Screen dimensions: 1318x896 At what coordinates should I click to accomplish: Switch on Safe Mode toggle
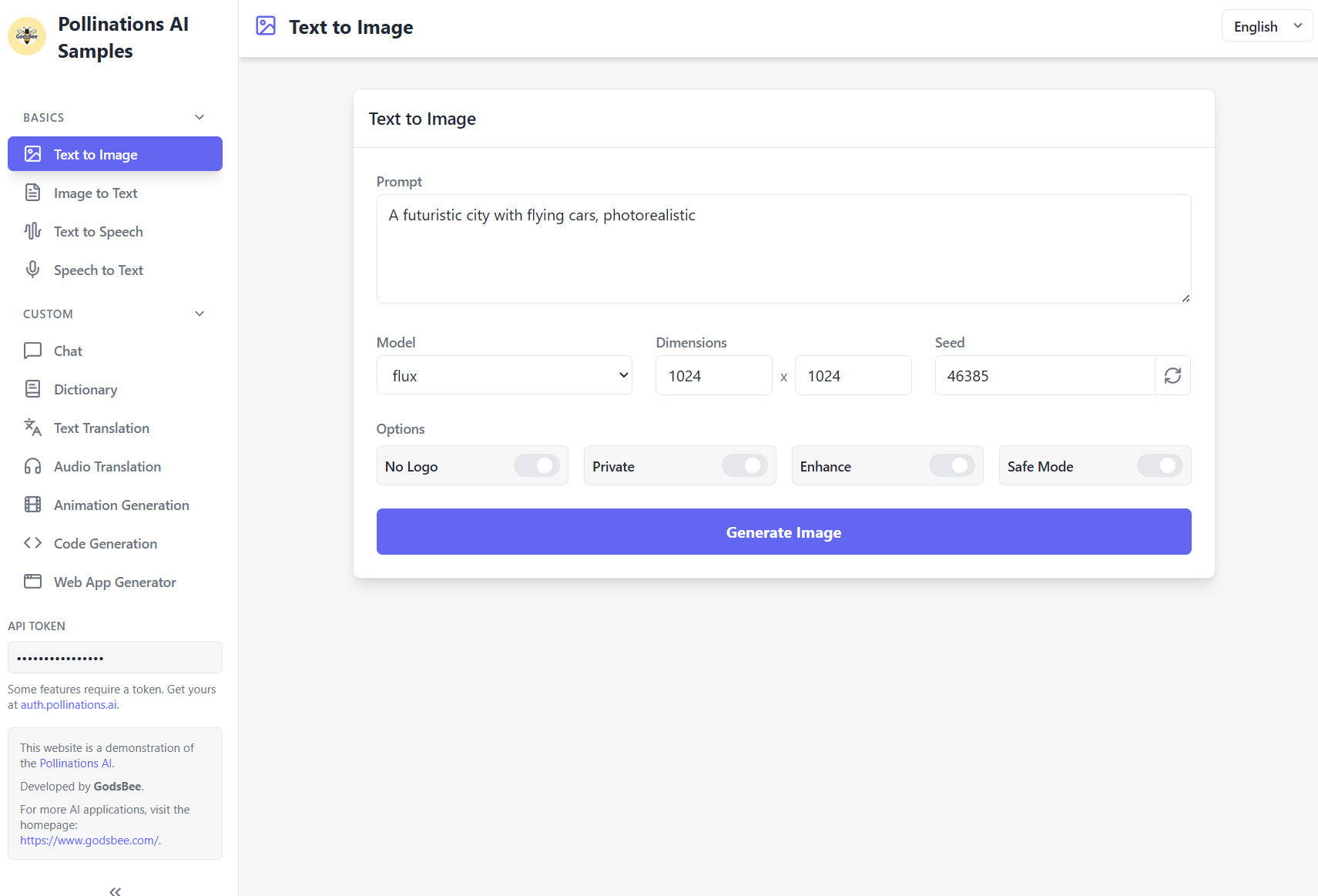(x=1160, y=465)
